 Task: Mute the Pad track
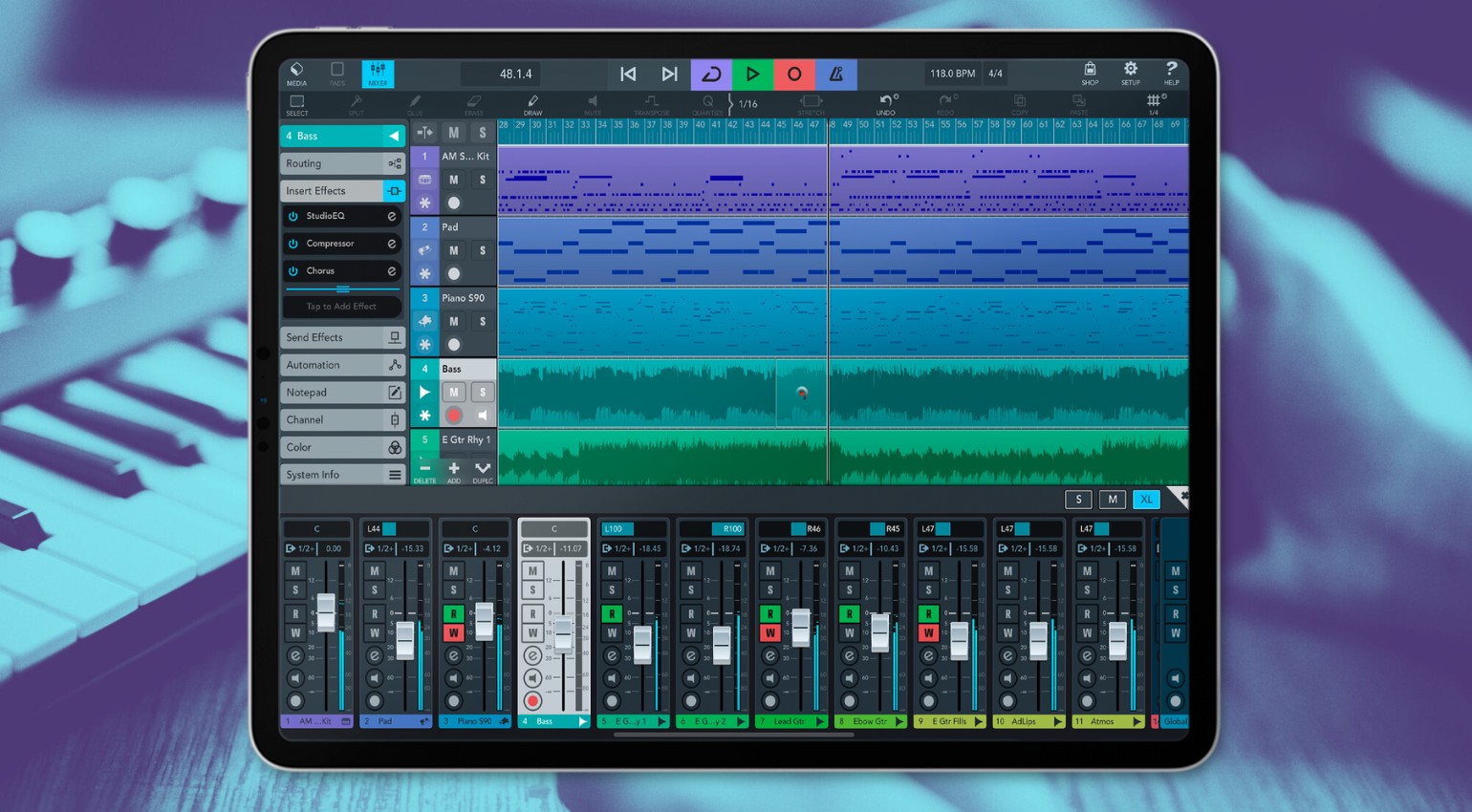tap(453, 250)
